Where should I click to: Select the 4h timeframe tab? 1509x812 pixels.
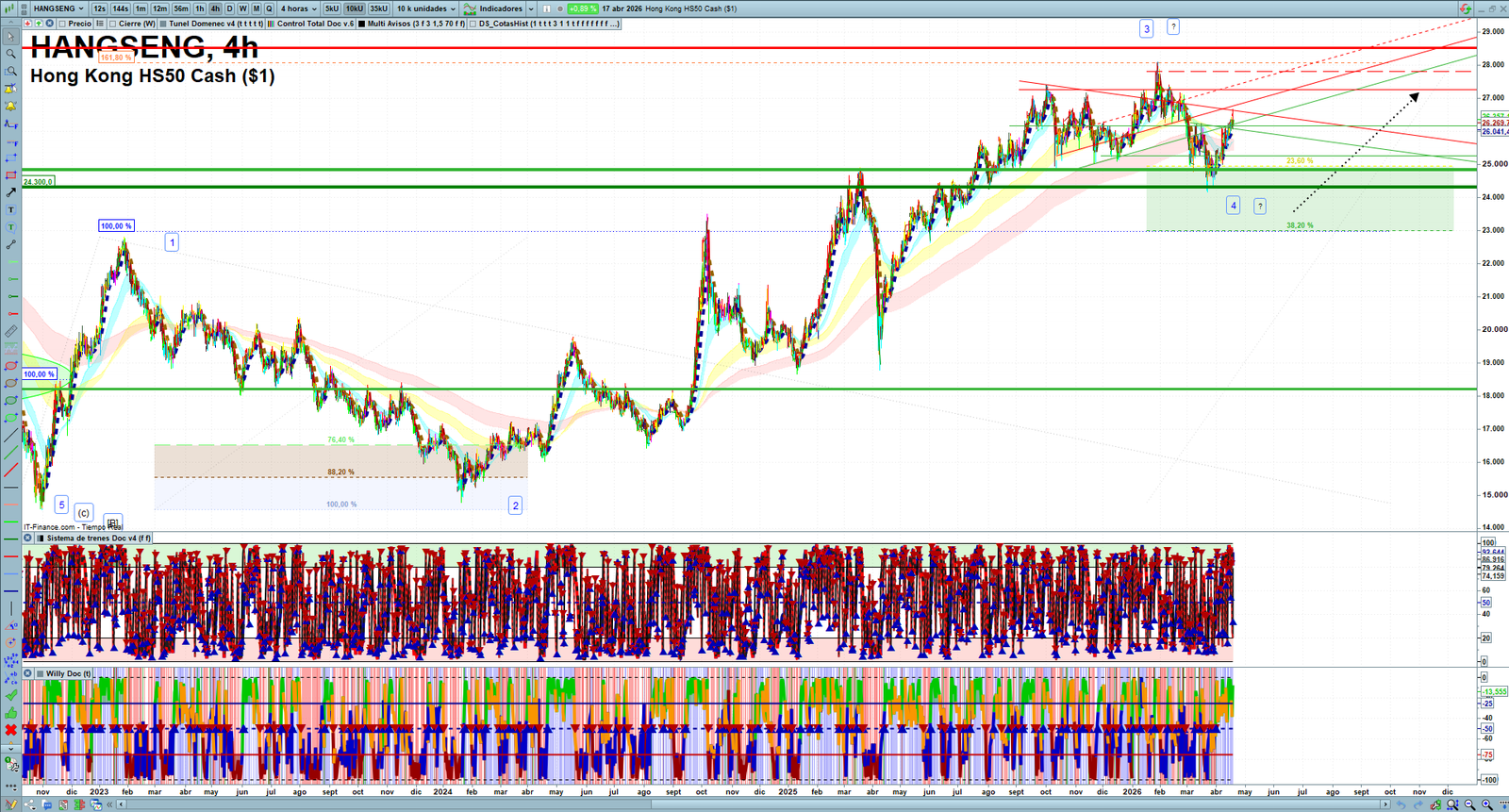click(x=215, y=8)
